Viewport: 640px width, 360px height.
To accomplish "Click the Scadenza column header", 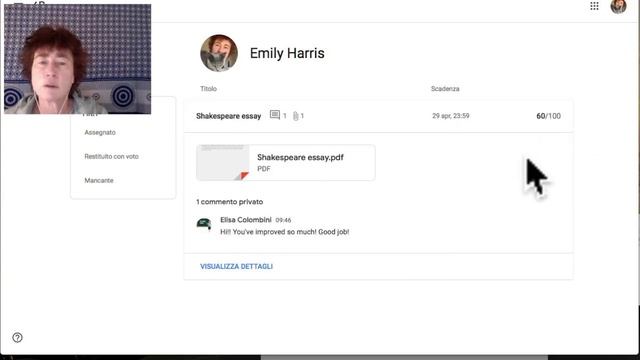I will 445,89.
